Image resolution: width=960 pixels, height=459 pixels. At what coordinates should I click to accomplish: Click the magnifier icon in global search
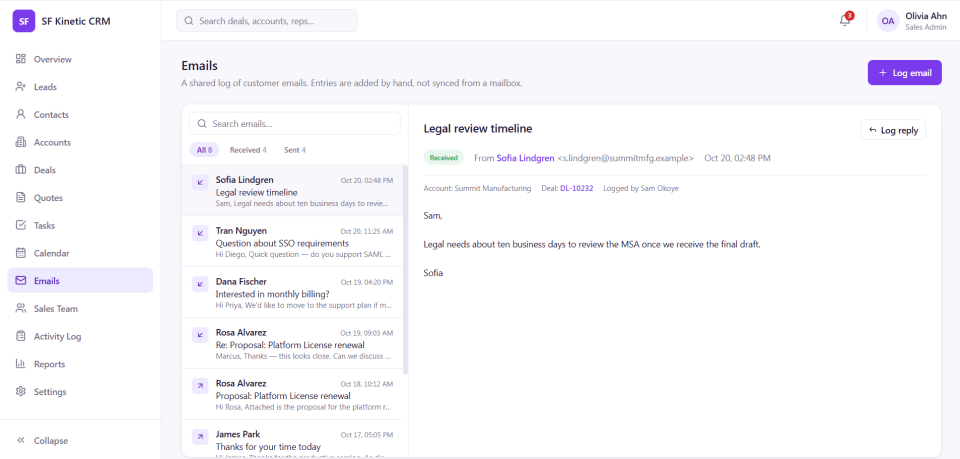[x=189, y=21]
